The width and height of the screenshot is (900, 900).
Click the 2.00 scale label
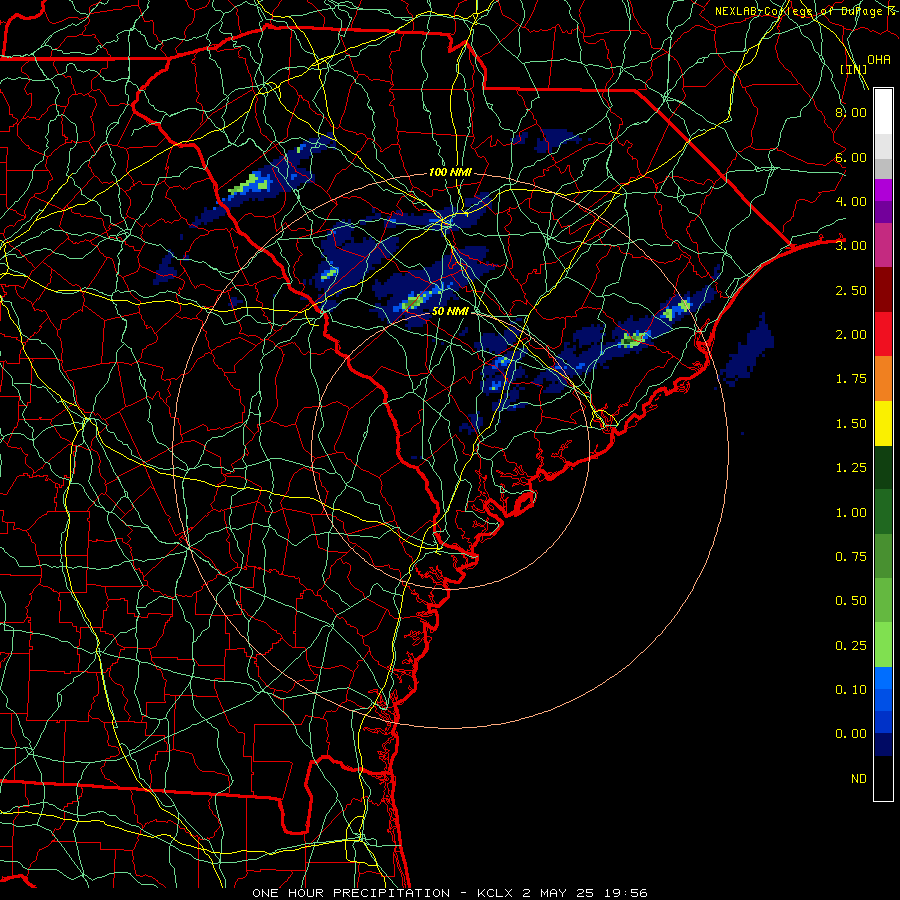[851, 335]
